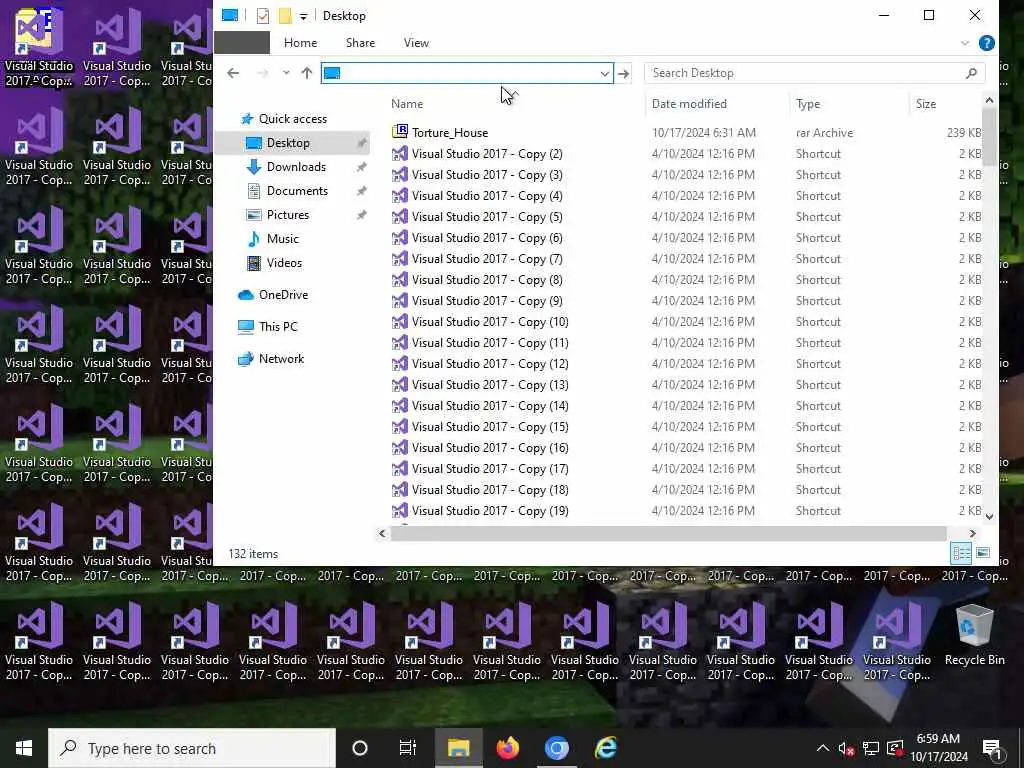This screenshot has height=768, width=1024.
Task: Open the View ribbon tab
Action: tap(416, 43)
